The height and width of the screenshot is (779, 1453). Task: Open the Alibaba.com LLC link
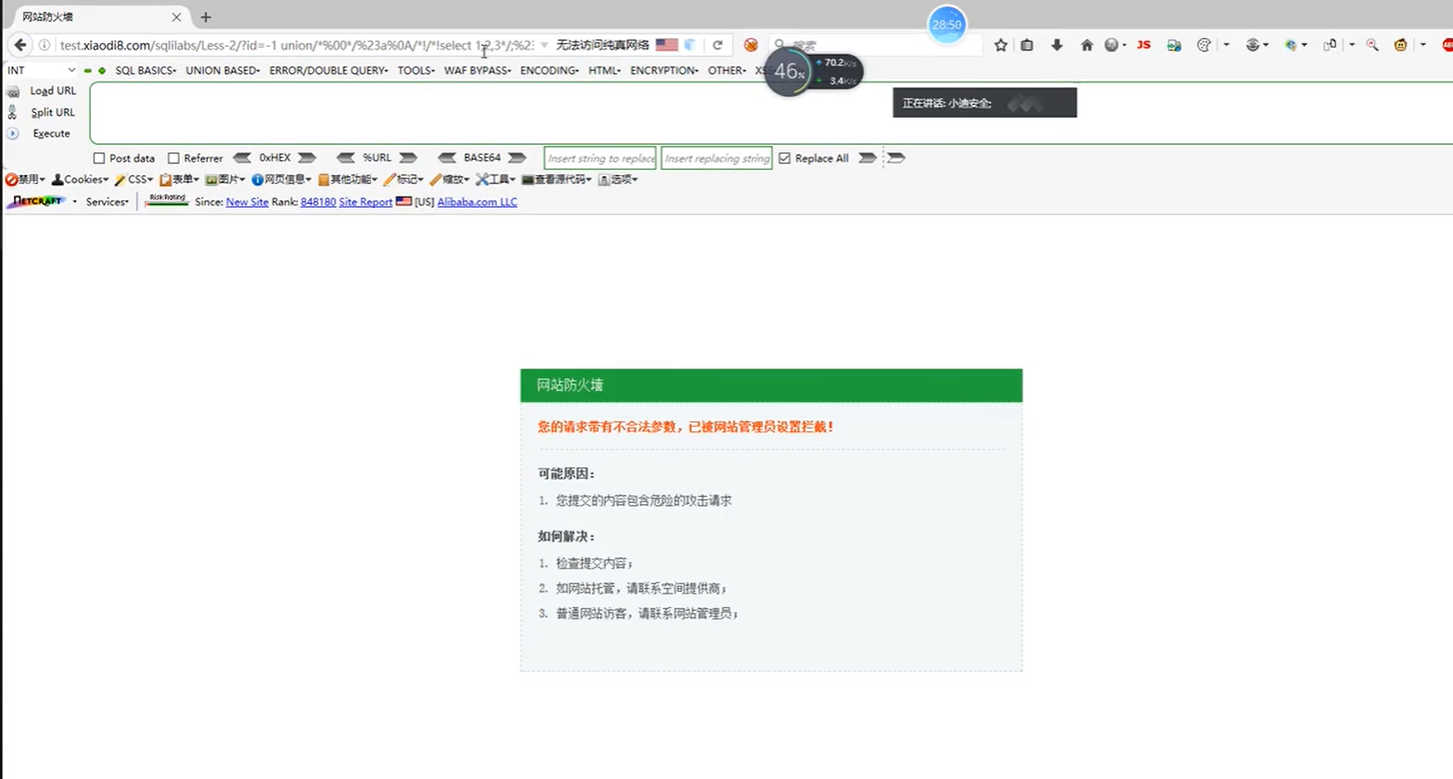click(x=477, y=202)
